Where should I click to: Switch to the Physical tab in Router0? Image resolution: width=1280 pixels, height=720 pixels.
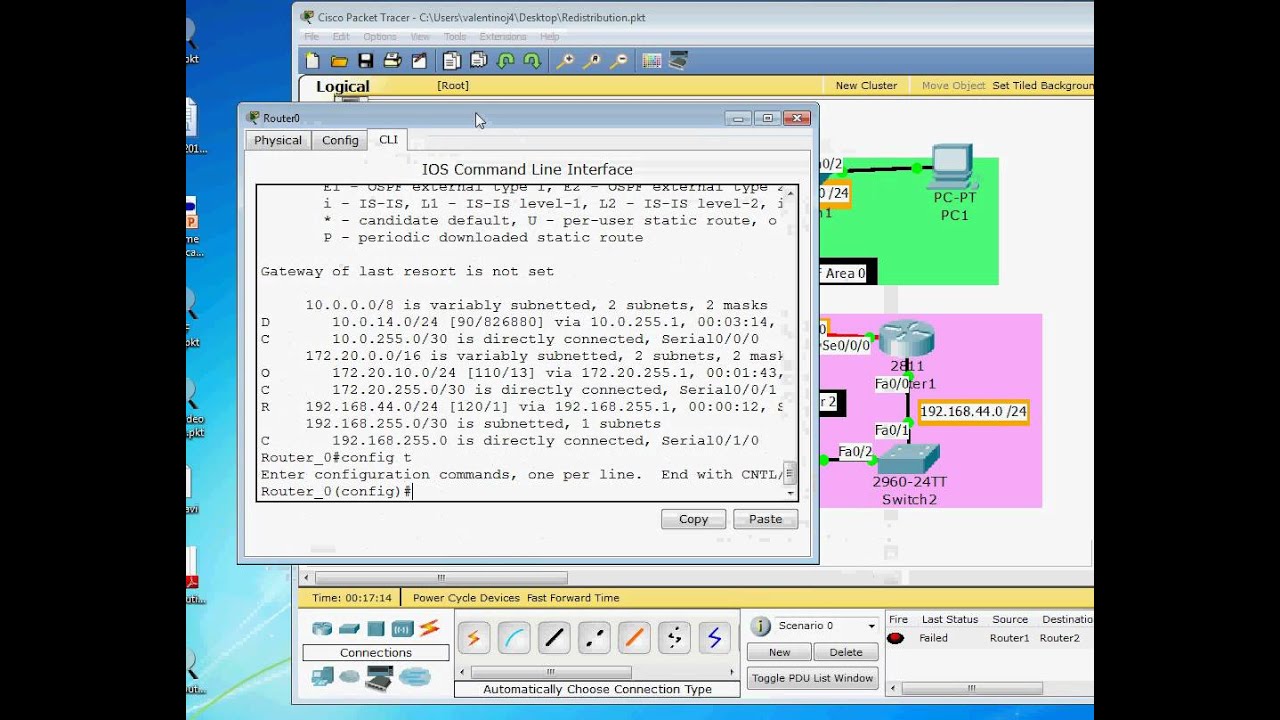pos(278,140)
